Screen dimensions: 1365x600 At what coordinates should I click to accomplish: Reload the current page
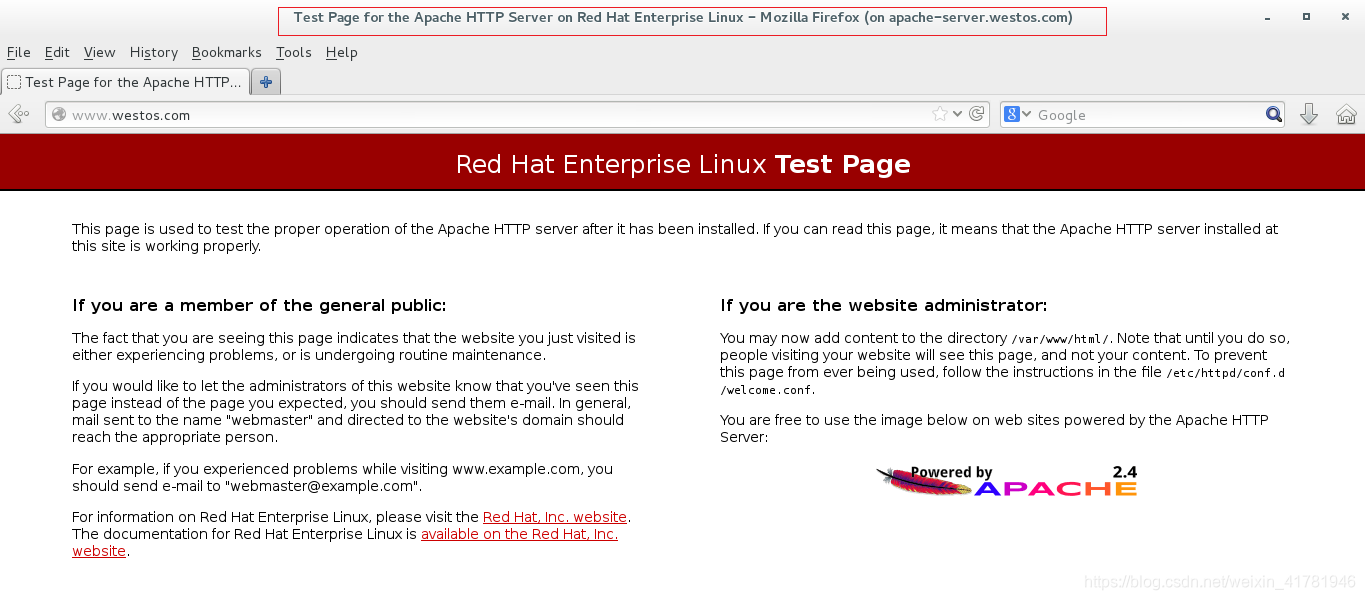pyautogui.click(x=977, y=114)
